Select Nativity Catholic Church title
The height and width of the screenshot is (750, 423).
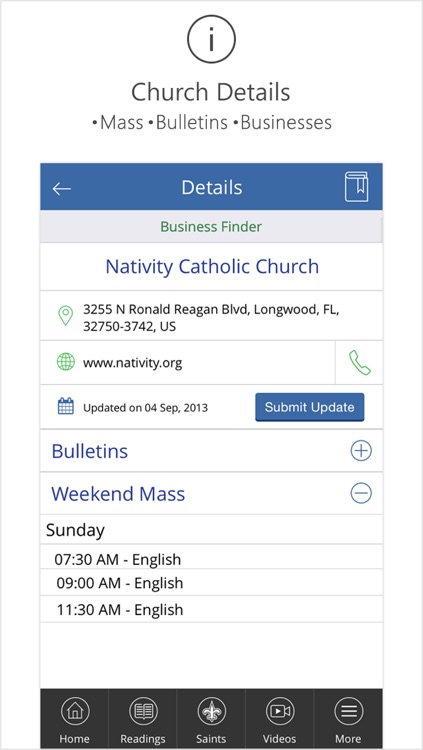(212, 266)
